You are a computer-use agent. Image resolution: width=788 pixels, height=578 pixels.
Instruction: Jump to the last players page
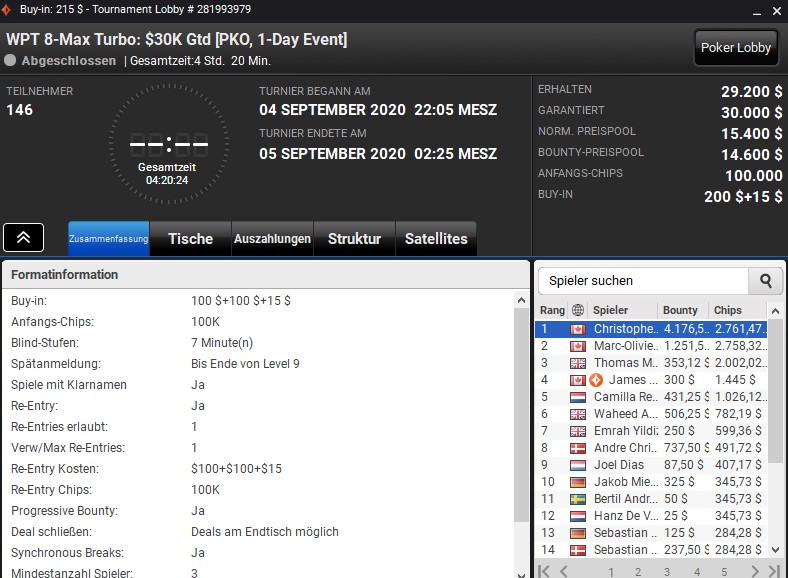click(x=774, y=571)
